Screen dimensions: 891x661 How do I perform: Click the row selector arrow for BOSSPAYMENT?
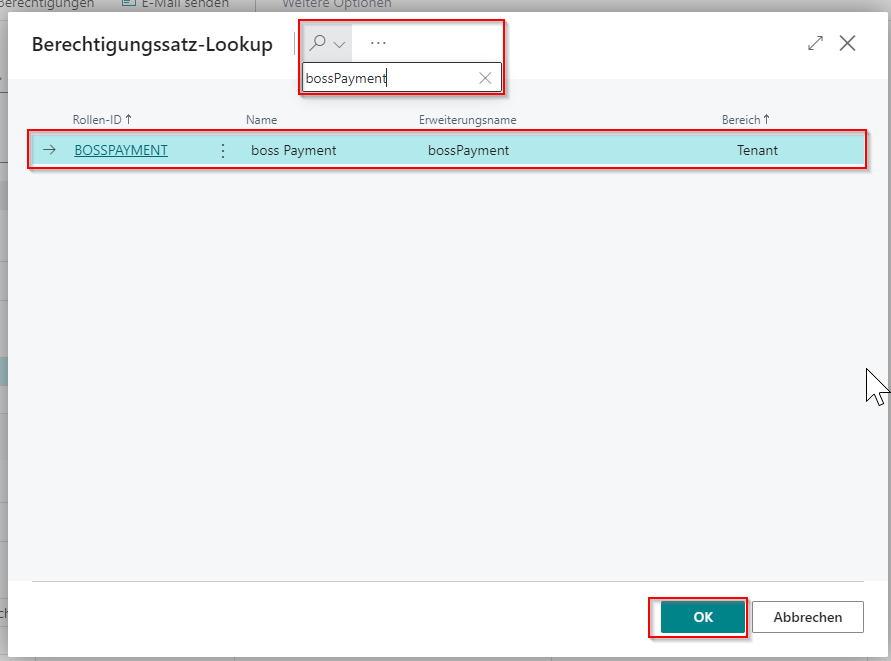coord(49,151)
